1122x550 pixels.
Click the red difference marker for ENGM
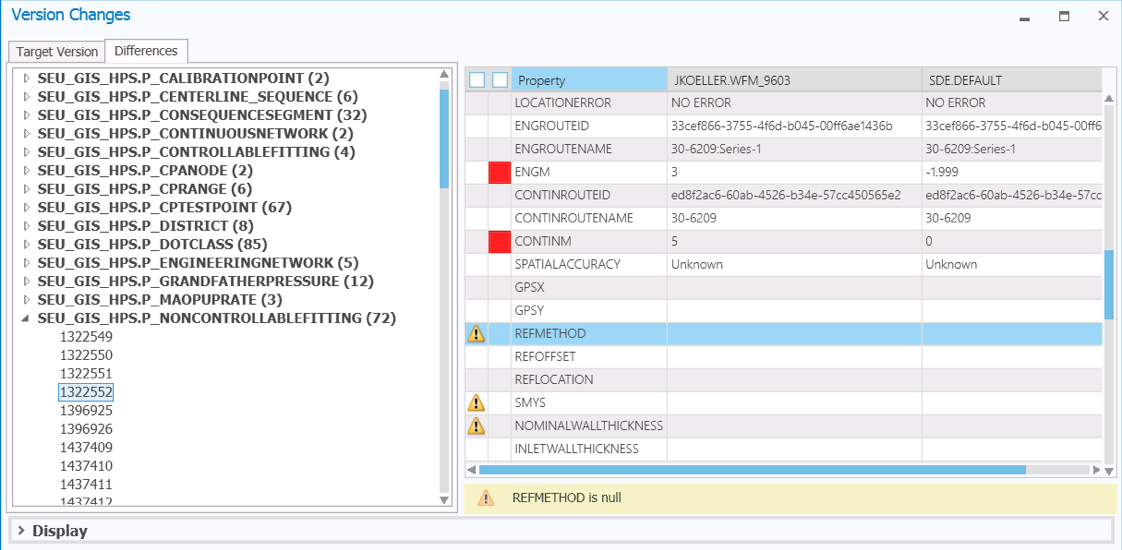pyautogui.click(x=499, y=172)
